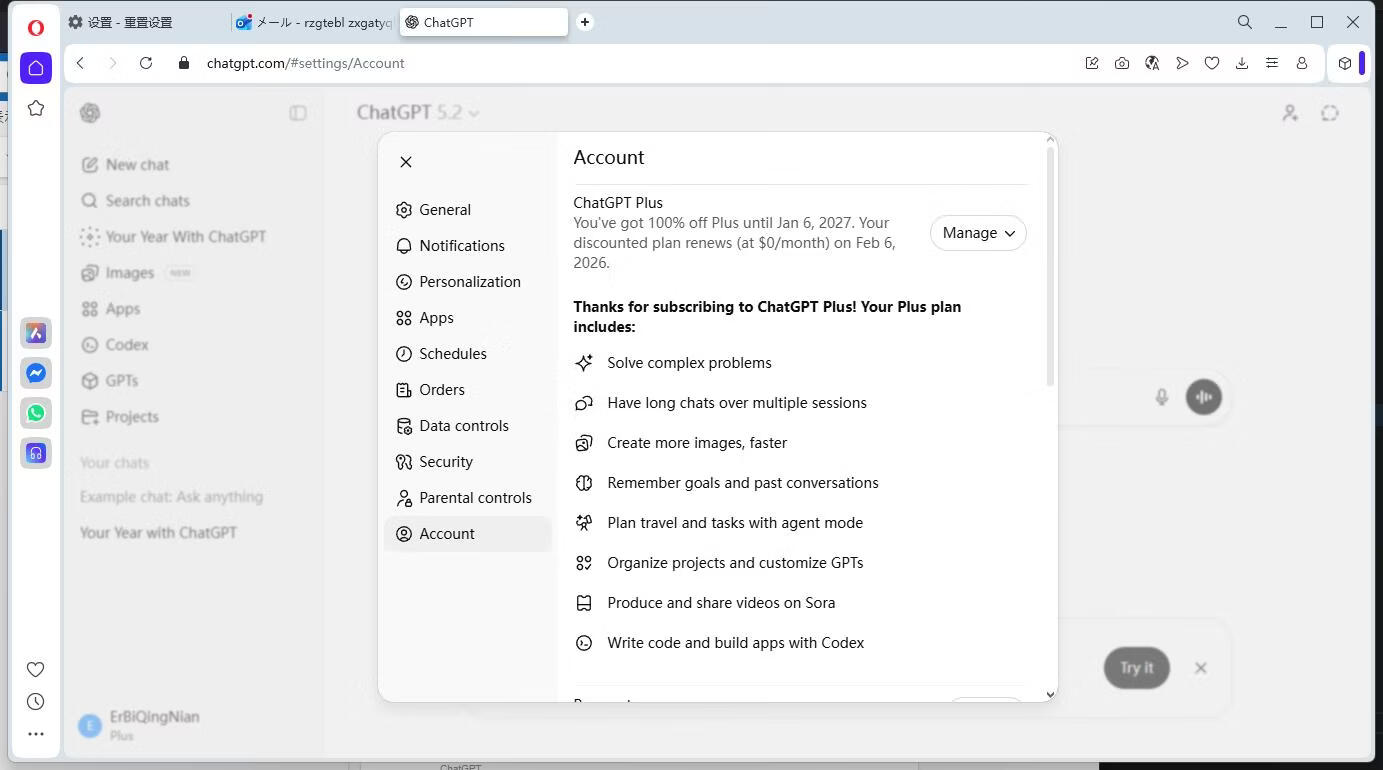Open downloads icon in toolbar
Screen dimensions: 1383x770
pos(1242,63)
